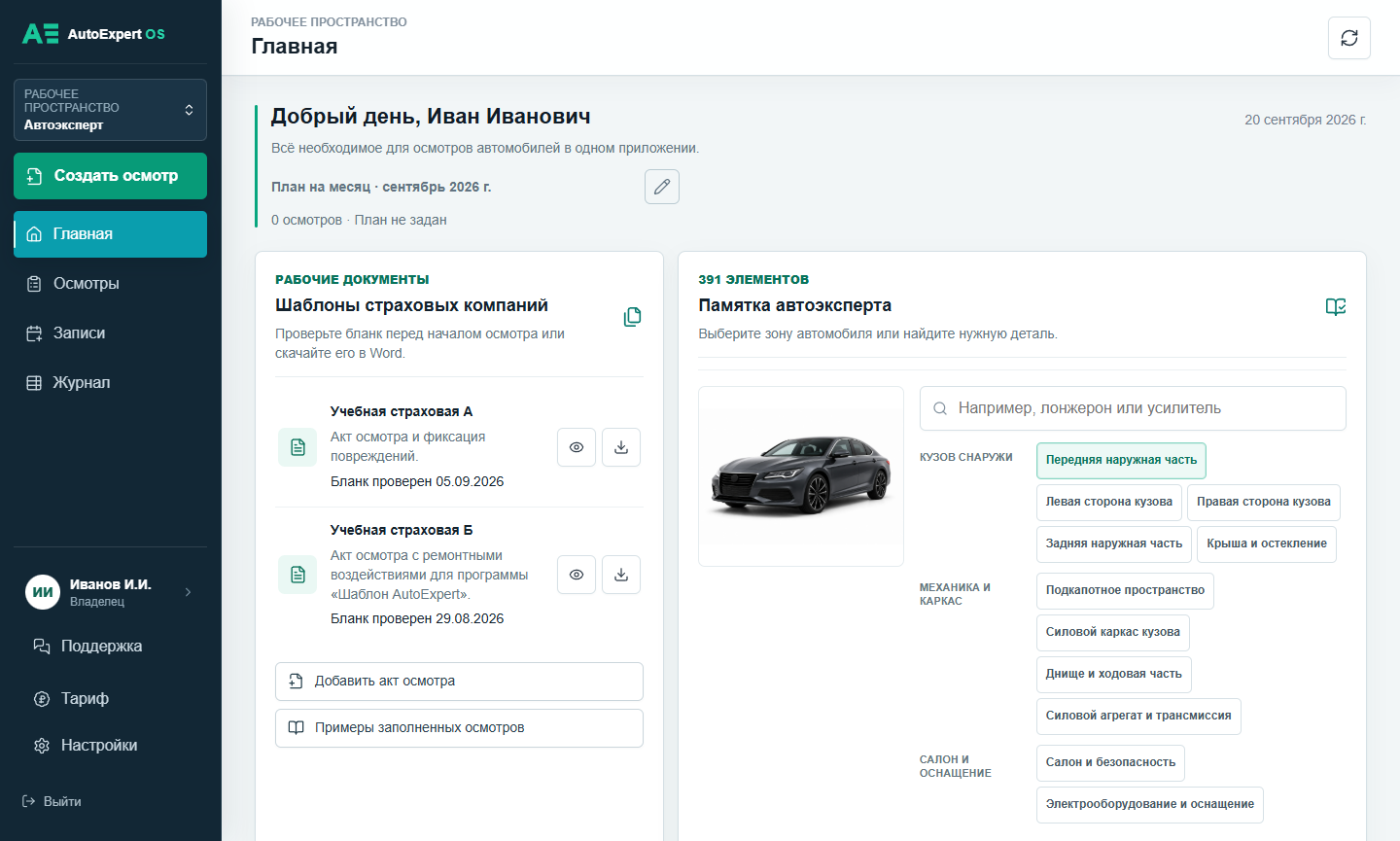Open the Записи section
Viewport: 1400px width, 841px height.
pos(110,333)
